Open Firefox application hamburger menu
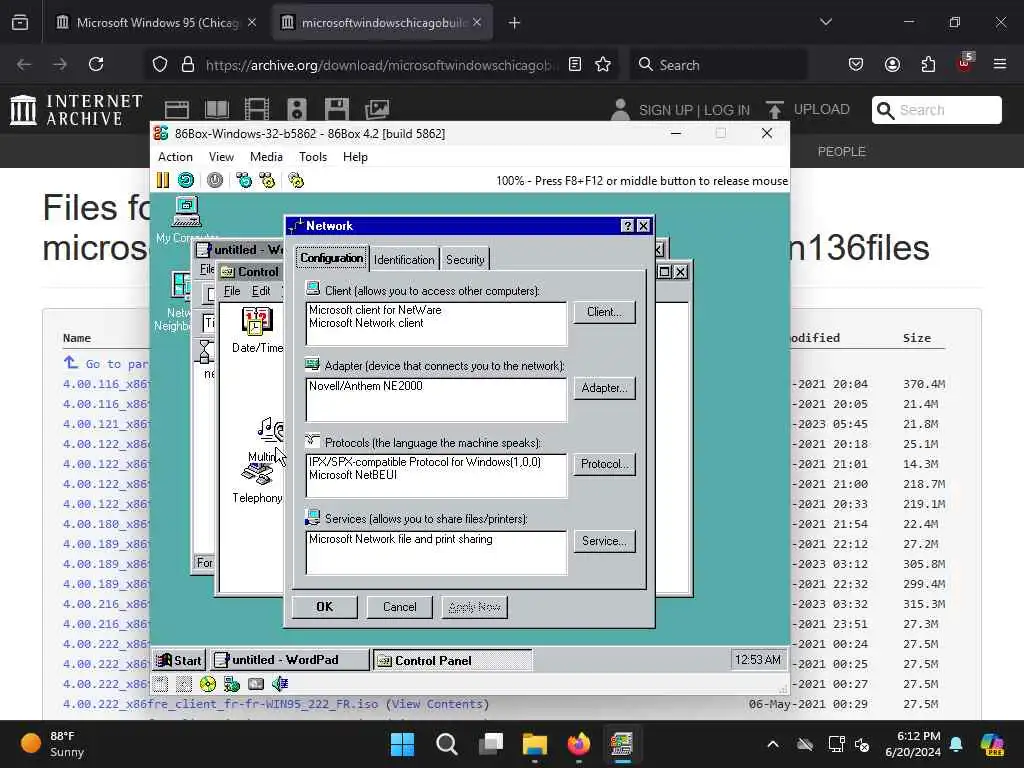 coord(1000,64)
